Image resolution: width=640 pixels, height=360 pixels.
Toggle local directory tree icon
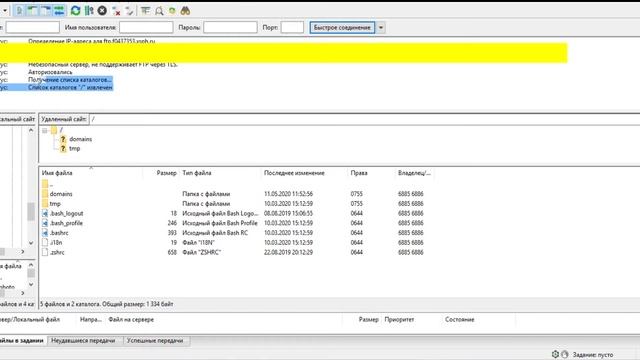pos(33,11)
